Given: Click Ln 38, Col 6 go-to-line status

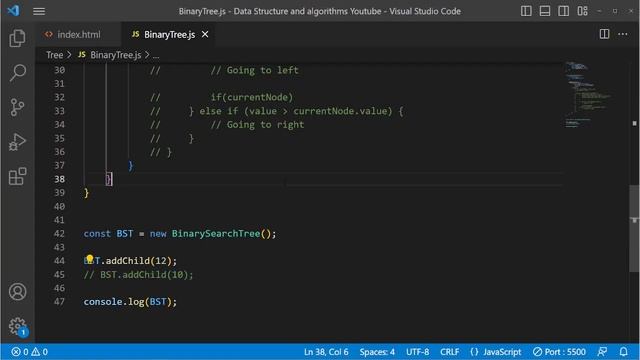Looking at the screenshot, I should click(326, 352).
